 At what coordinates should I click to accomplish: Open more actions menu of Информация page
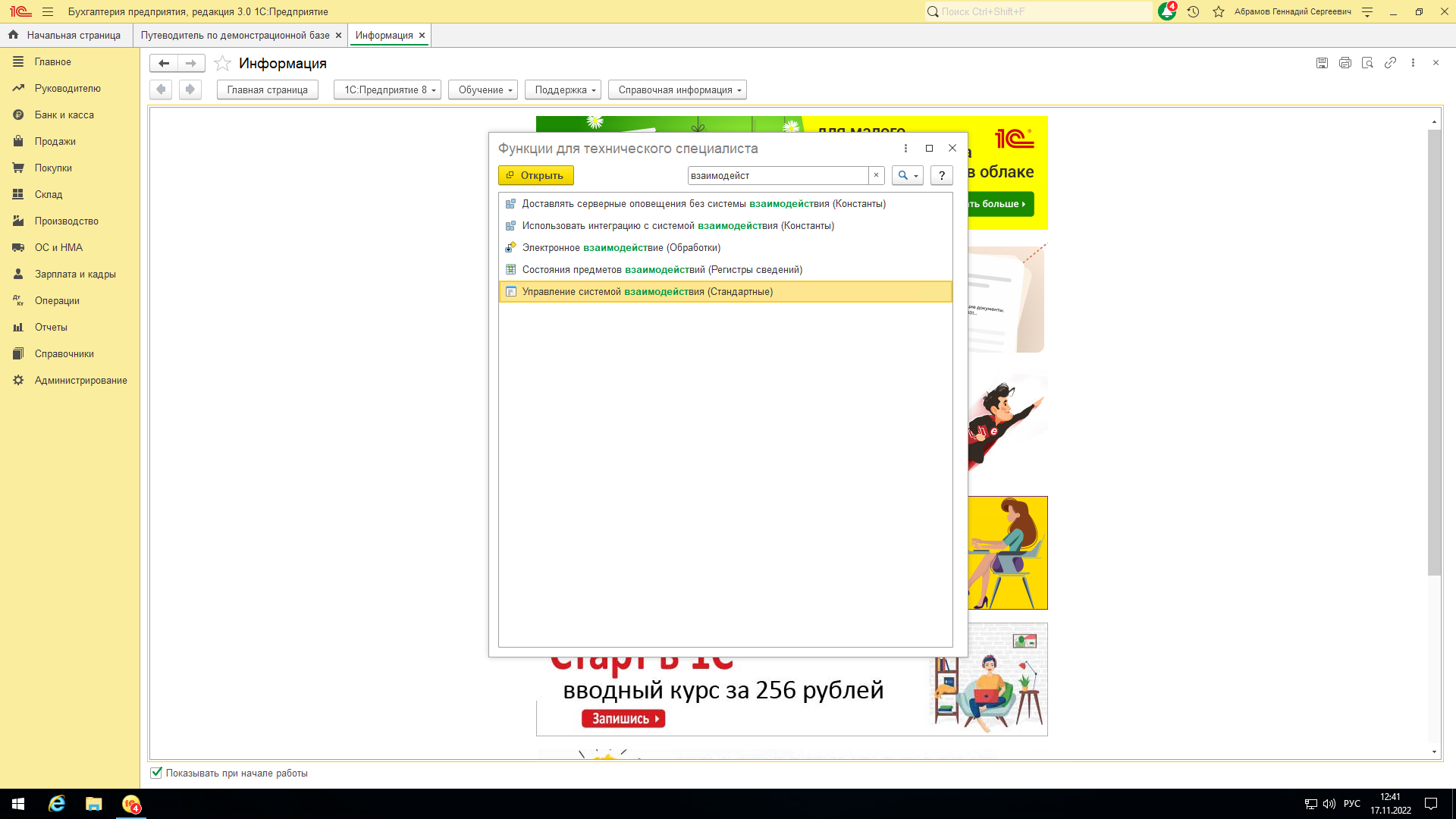[1413, 63]
